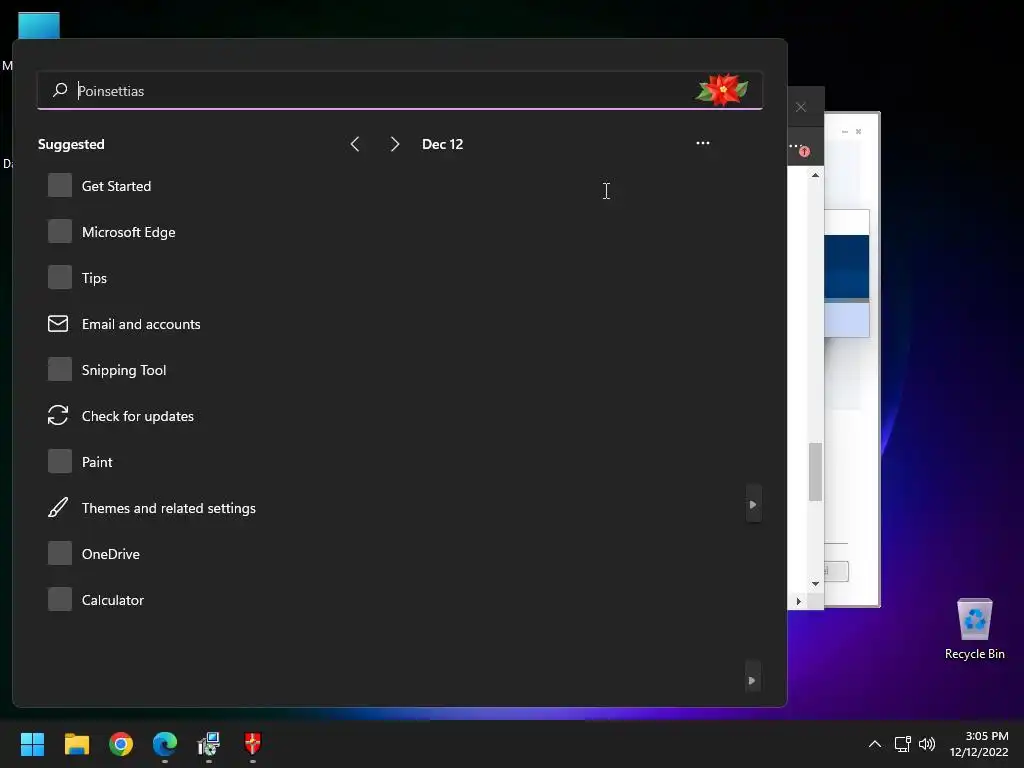This screenshot has height=768, width=1024.
Task: Click the background window vertical scrollbar thumb
Action: coord(815,472)
